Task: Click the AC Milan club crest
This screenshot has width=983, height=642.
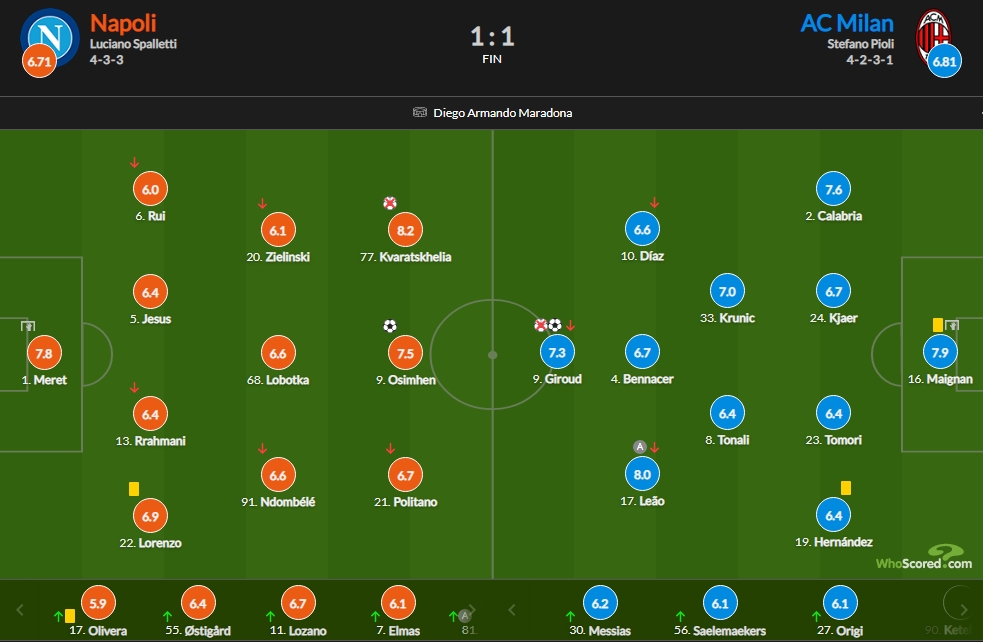Action: [x=933, y=36]
